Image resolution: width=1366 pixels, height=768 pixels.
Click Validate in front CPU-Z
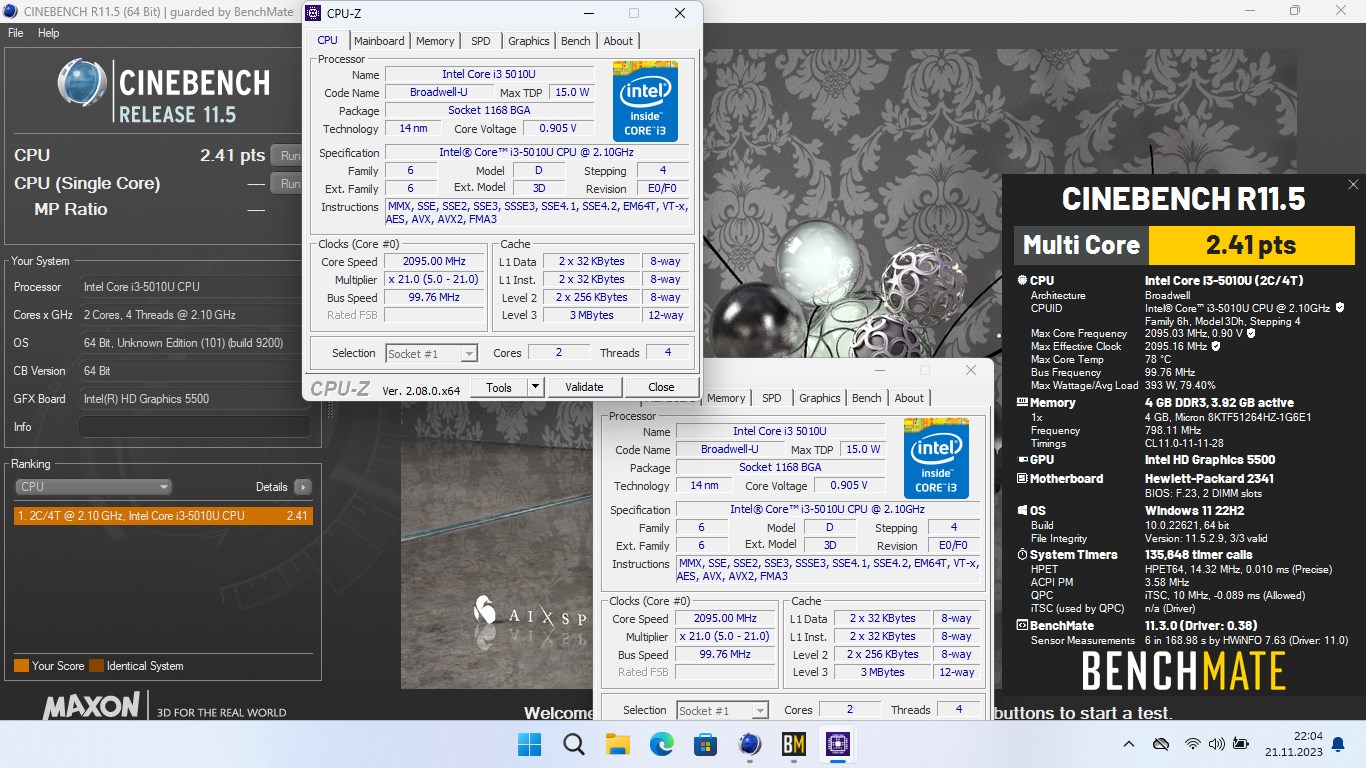tap(584, 387)
